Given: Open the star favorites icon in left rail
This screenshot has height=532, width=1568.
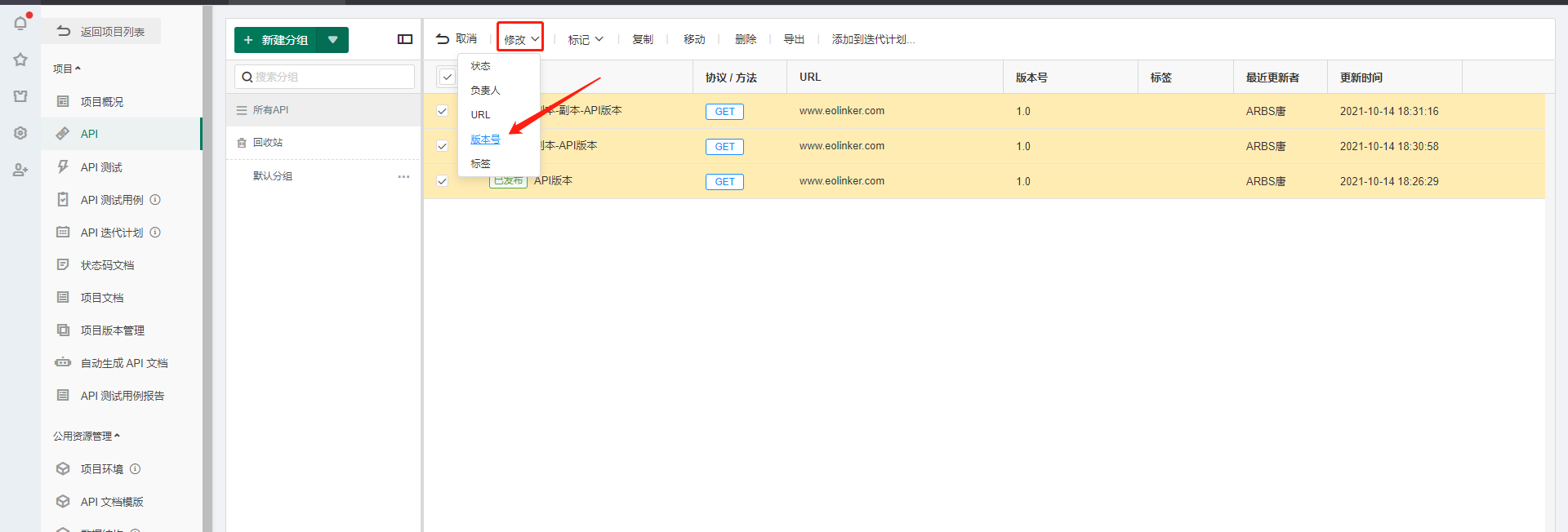Looking at the screenshot, I should tap(20, 60).
